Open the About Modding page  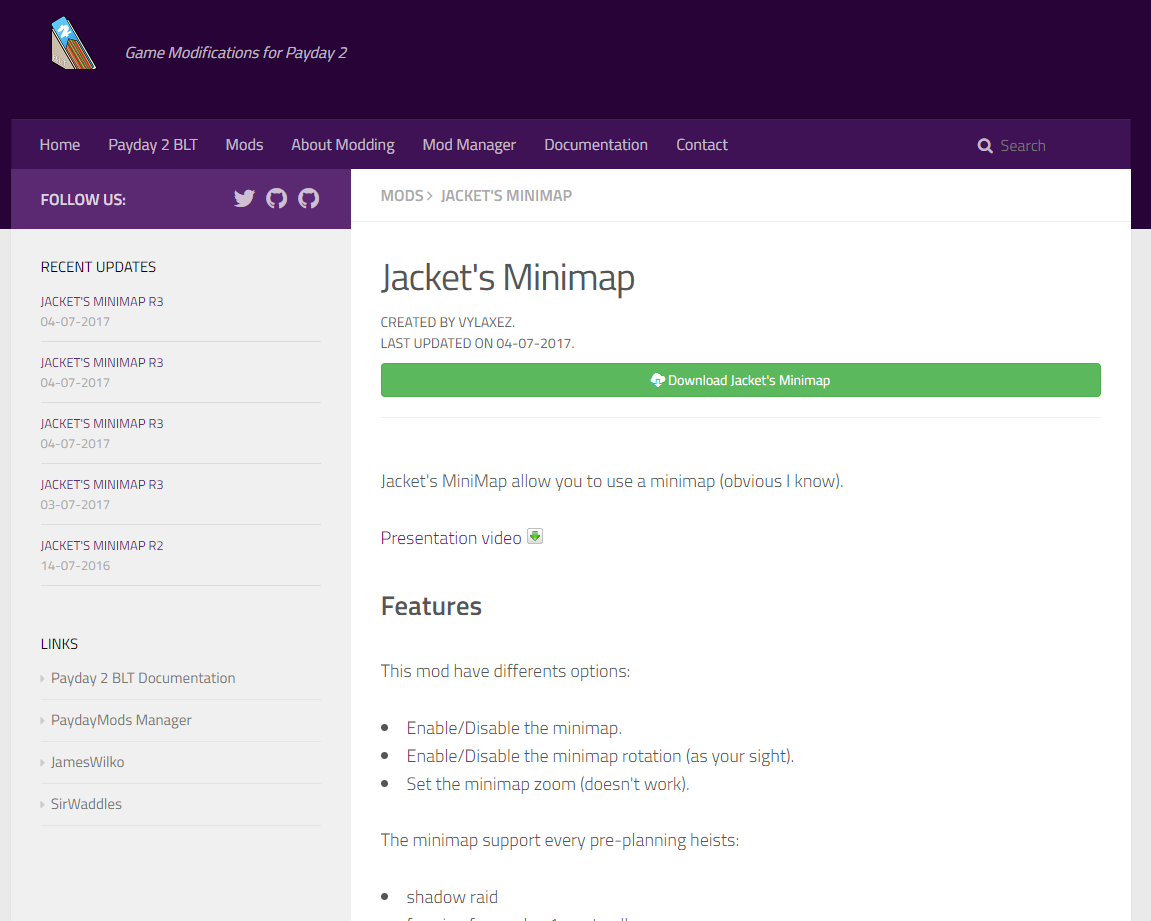pos(343,145)
